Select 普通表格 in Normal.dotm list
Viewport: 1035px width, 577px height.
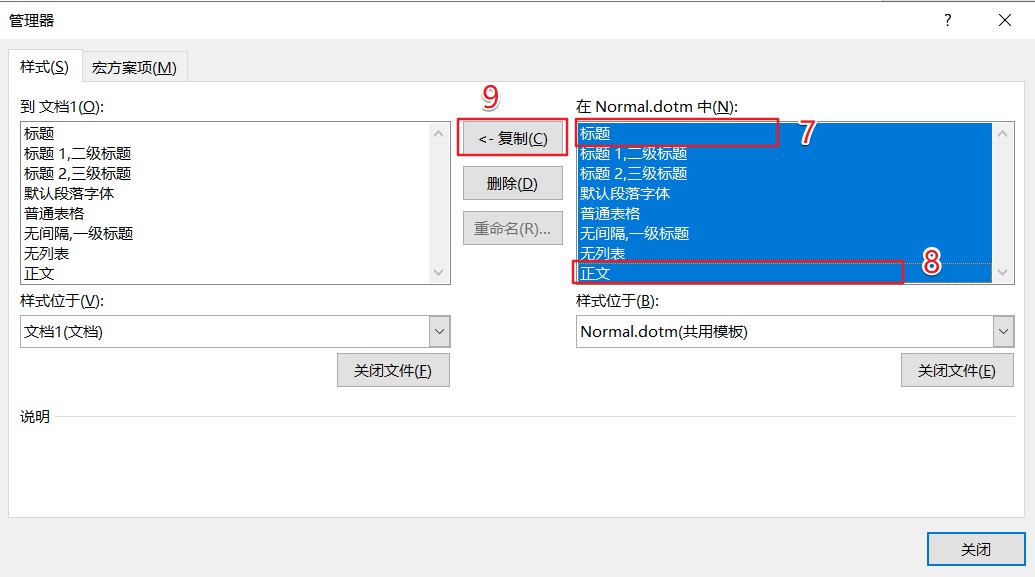(x=785, y=213)
